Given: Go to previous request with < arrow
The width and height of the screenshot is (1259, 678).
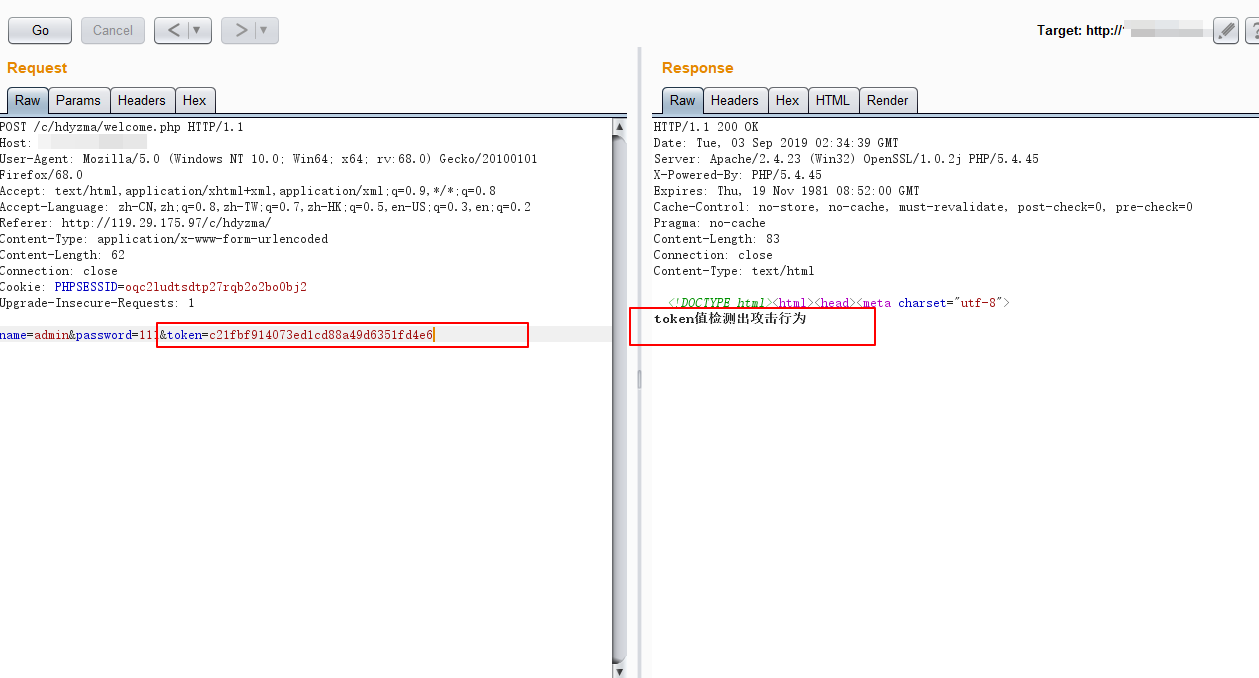Looking at the screenshot, I should 173,30.
